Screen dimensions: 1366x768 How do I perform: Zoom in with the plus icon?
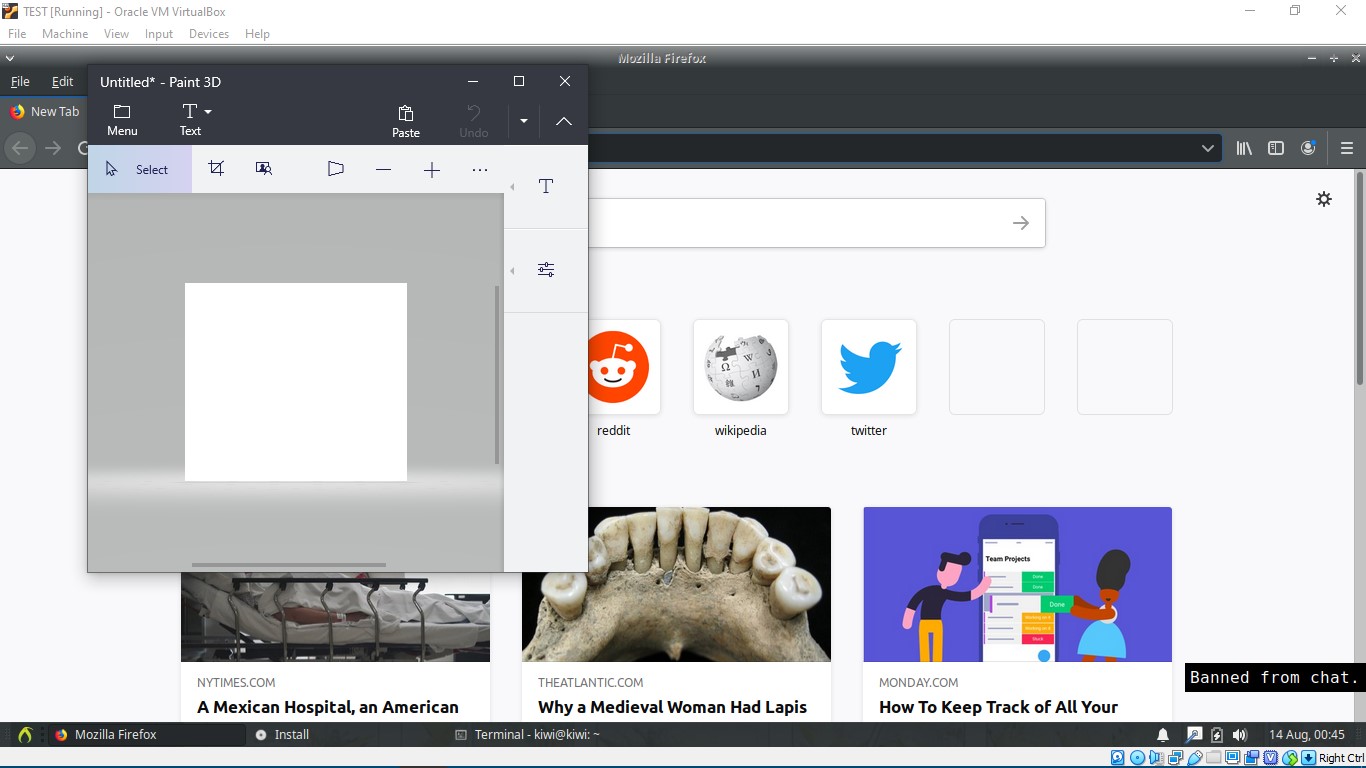(x=432, y=170)
